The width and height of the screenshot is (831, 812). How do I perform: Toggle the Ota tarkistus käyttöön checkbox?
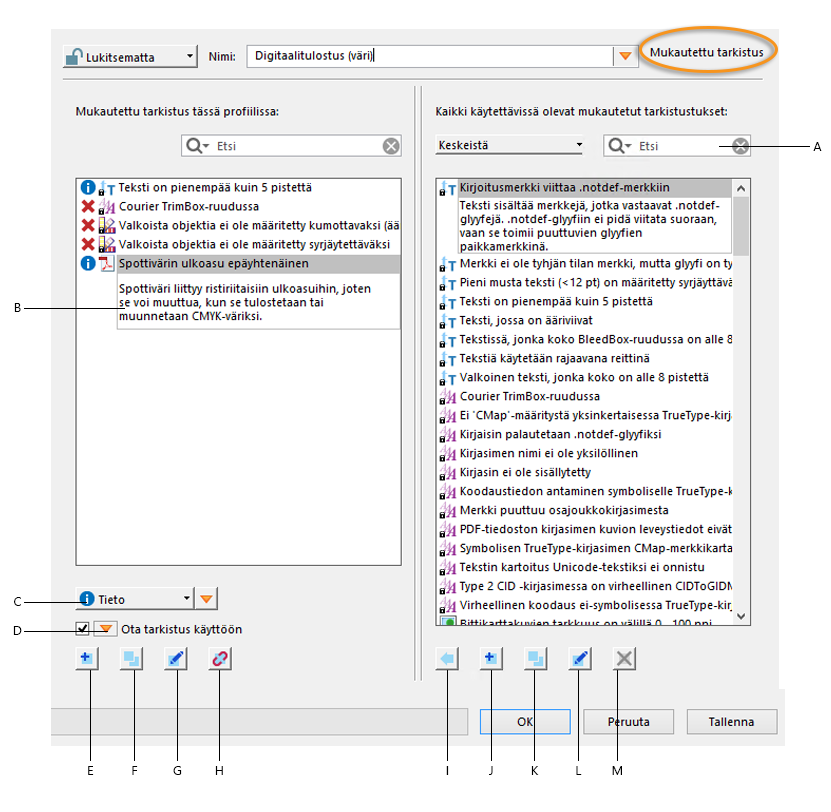82,629
